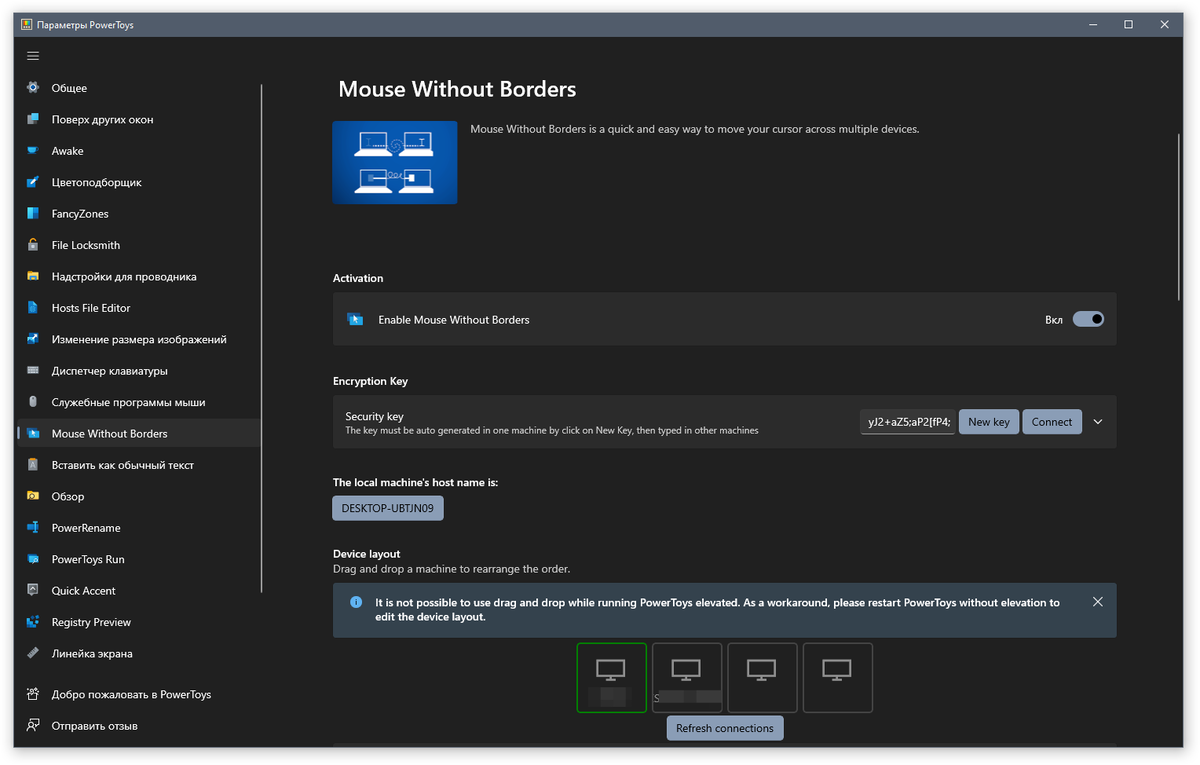The width and height of the screenshot is (1200, 765).
Task: Open the Отправить отзыв page
Action: tap(138, 725)
